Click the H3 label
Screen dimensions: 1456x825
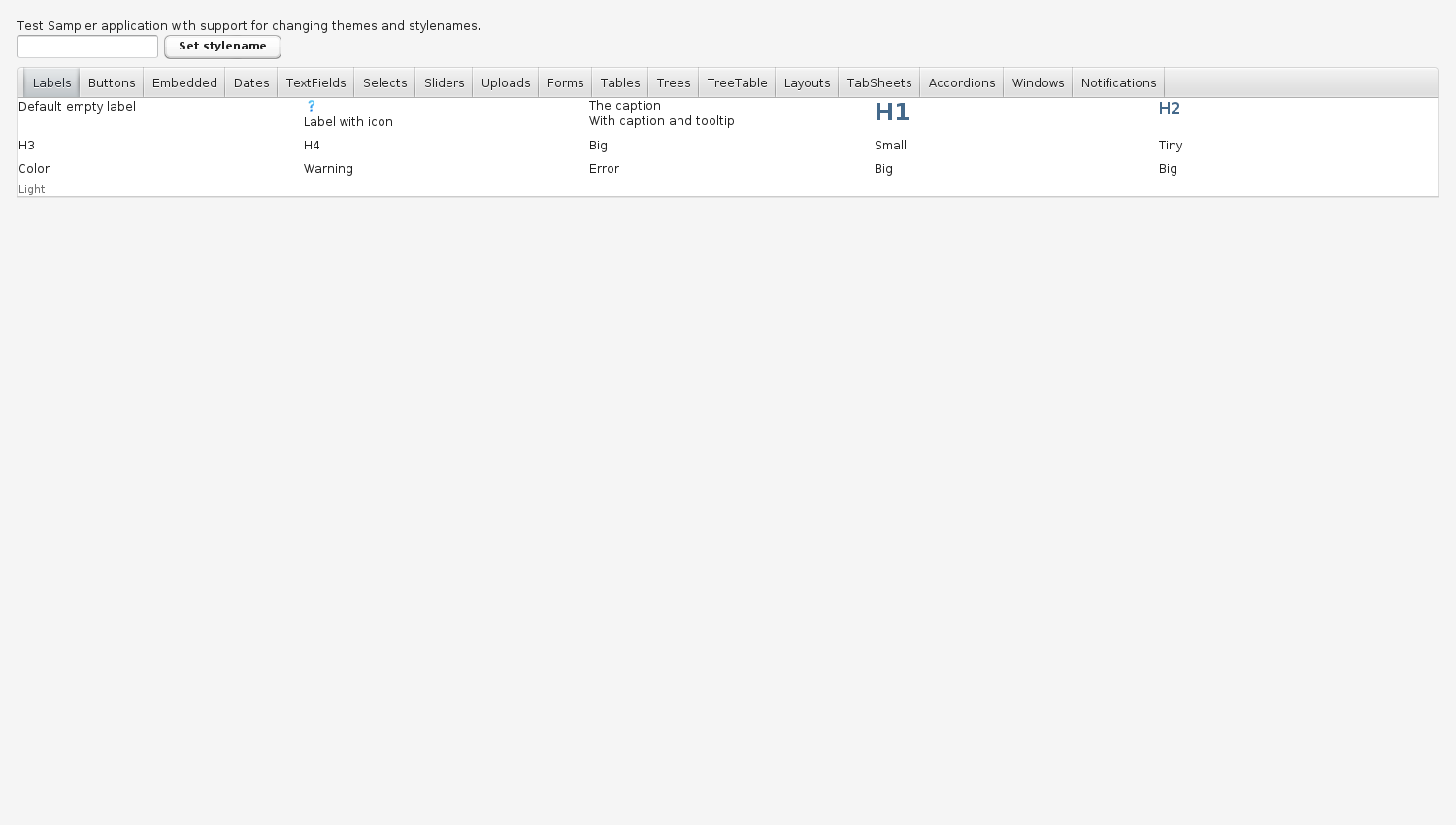(x=26, y=146)
